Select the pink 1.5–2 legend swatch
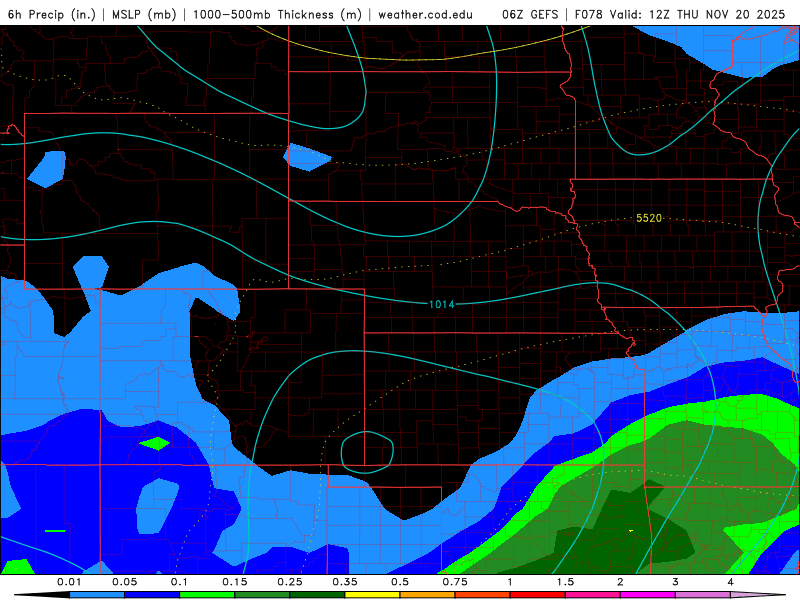Image resolution: width=800 pixels, height=600 pixels. [593, 595]
